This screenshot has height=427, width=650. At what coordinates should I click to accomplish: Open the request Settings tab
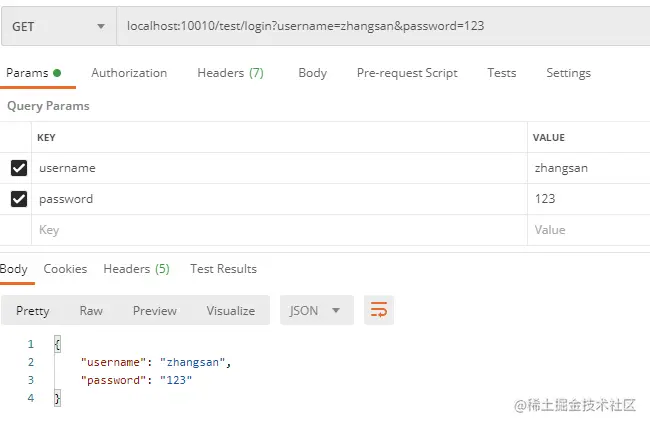[x=568, y=73]
